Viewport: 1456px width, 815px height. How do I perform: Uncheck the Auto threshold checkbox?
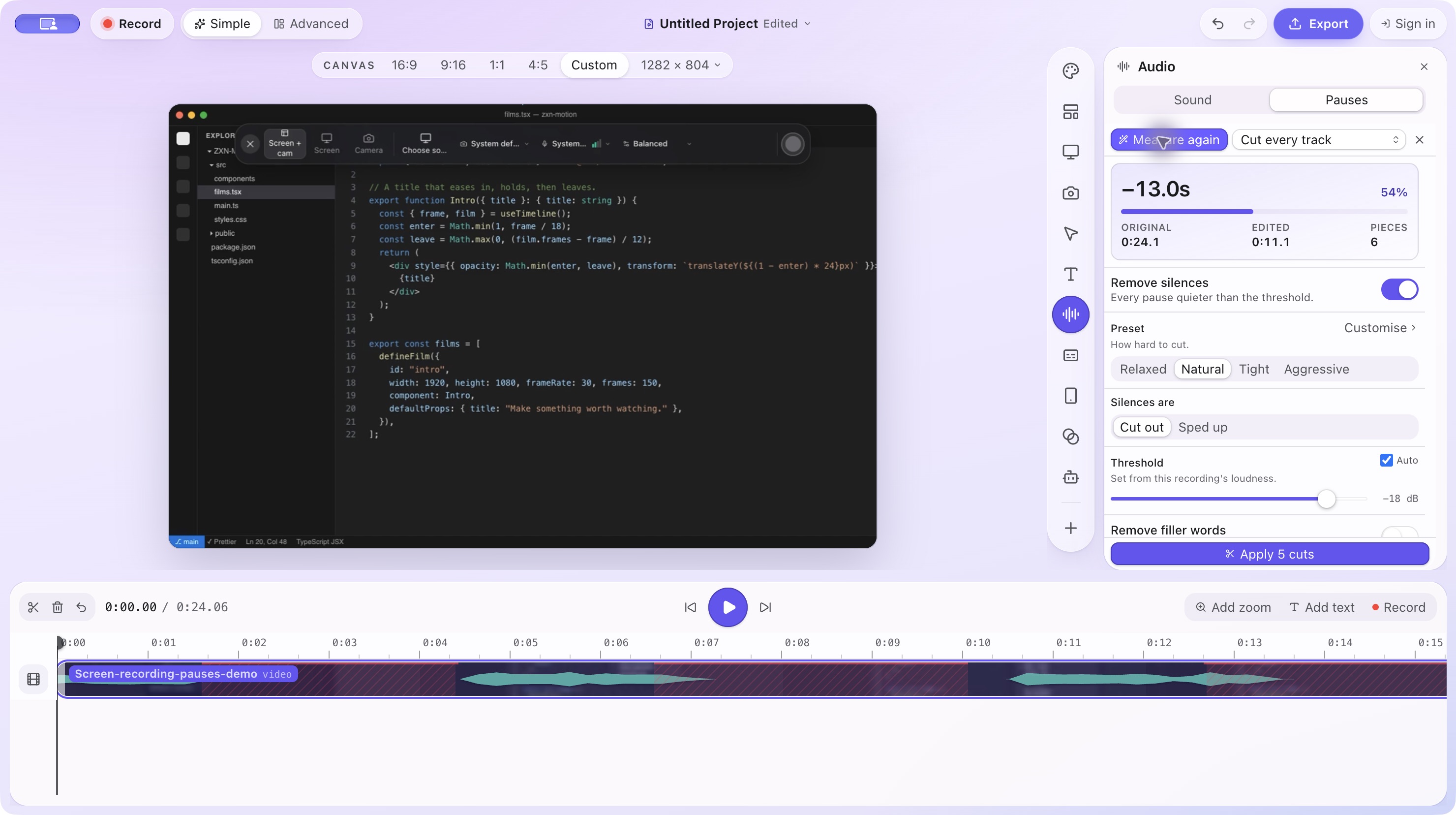(x=1387, y=460)
